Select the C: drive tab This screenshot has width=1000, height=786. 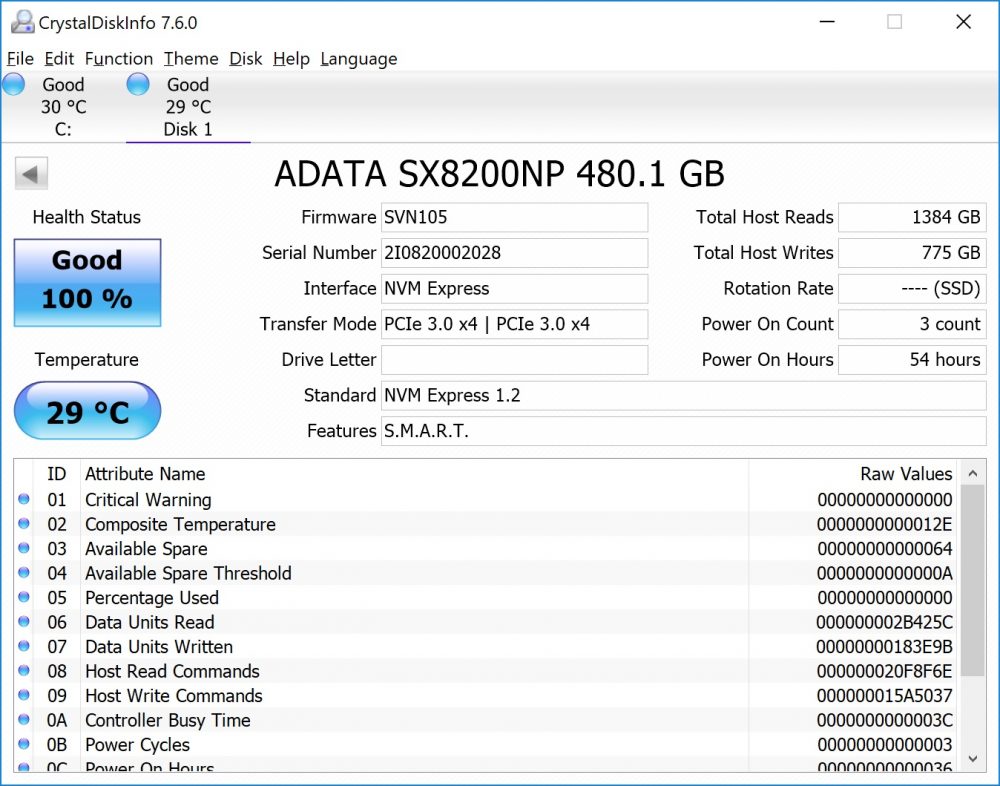(x=63, y=107)
